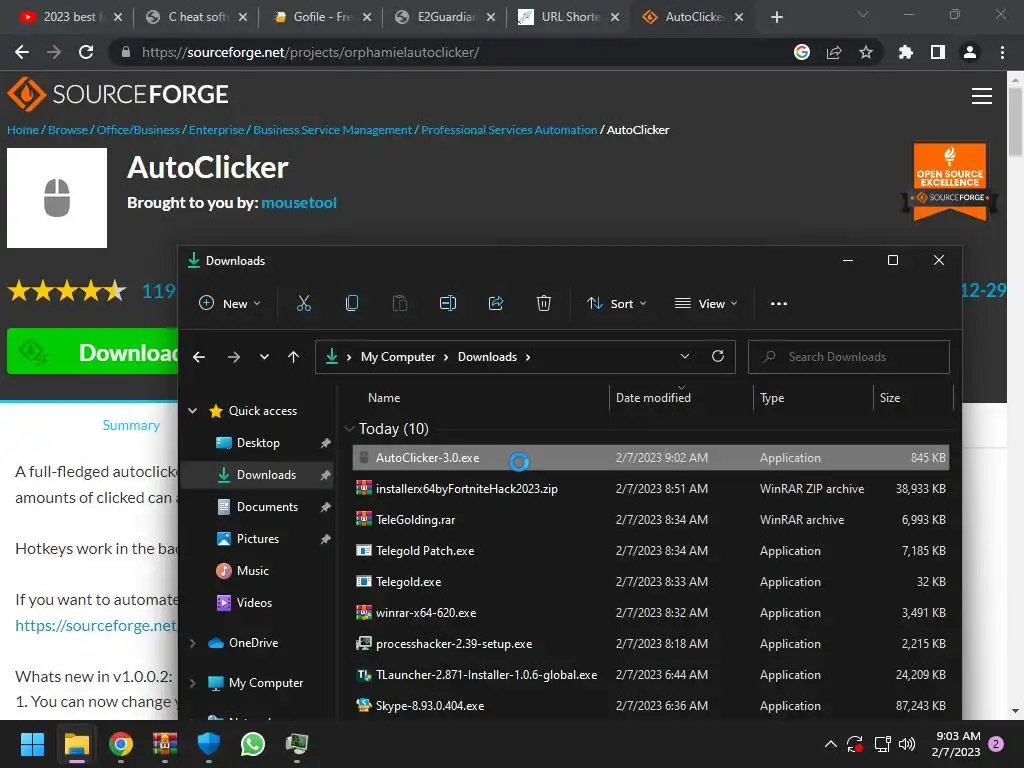Open Chrome profile avatar
This screenshot has width=1024, height=768.
[970, 52]
